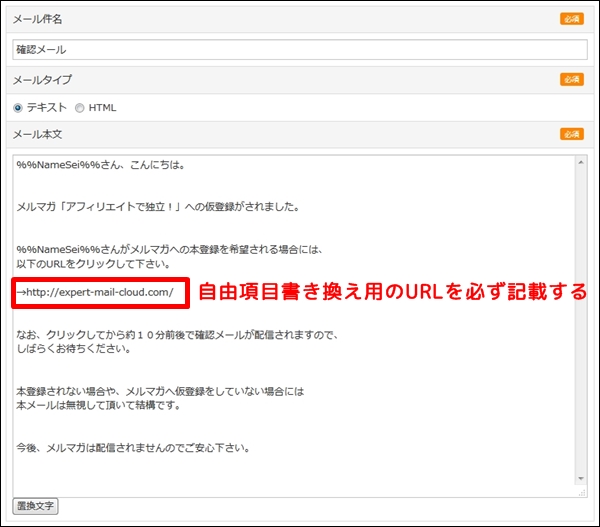The height and width of the screenshot is (527, 600).
Task: Click the line 本登録されない場合や、メルマガへ仮登録をしていない場合には
Action: (x=160, y=391)
